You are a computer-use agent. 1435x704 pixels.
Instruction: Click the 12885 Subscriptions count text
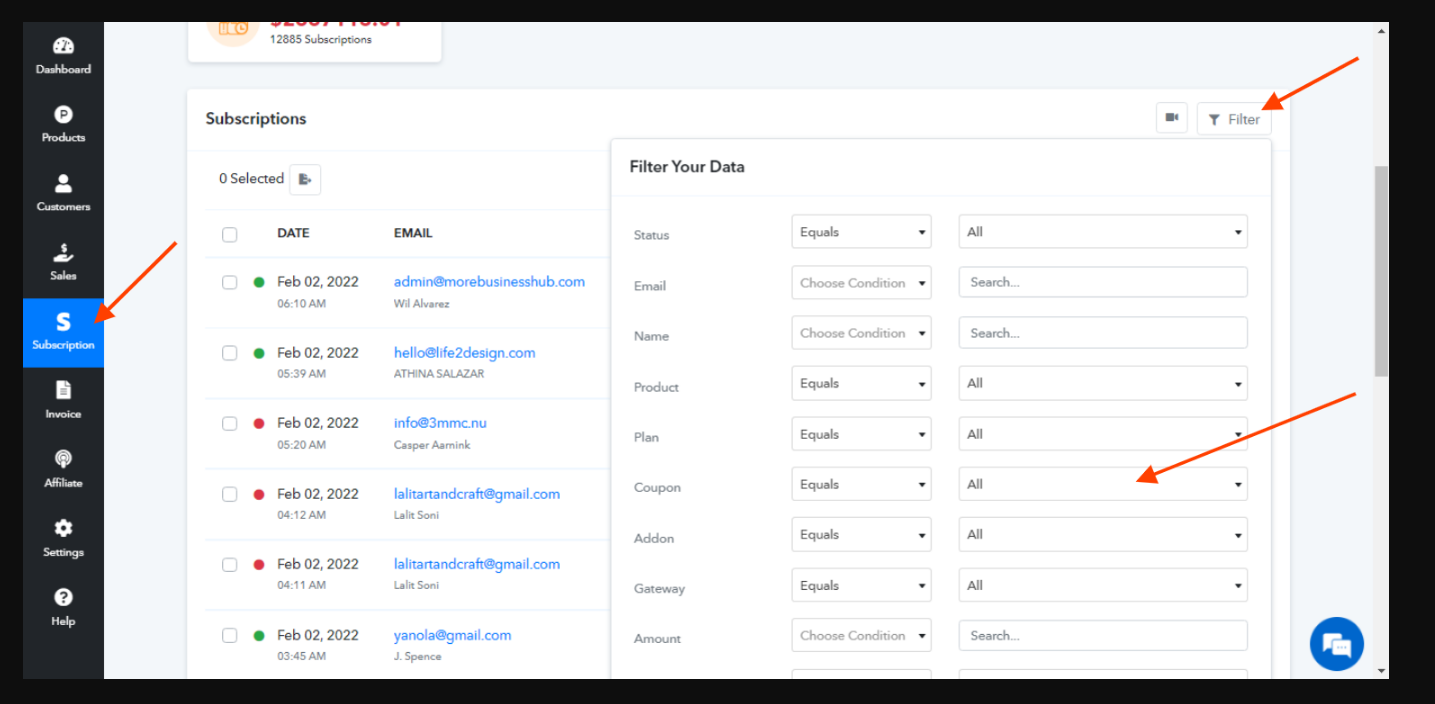coord(321,40)
